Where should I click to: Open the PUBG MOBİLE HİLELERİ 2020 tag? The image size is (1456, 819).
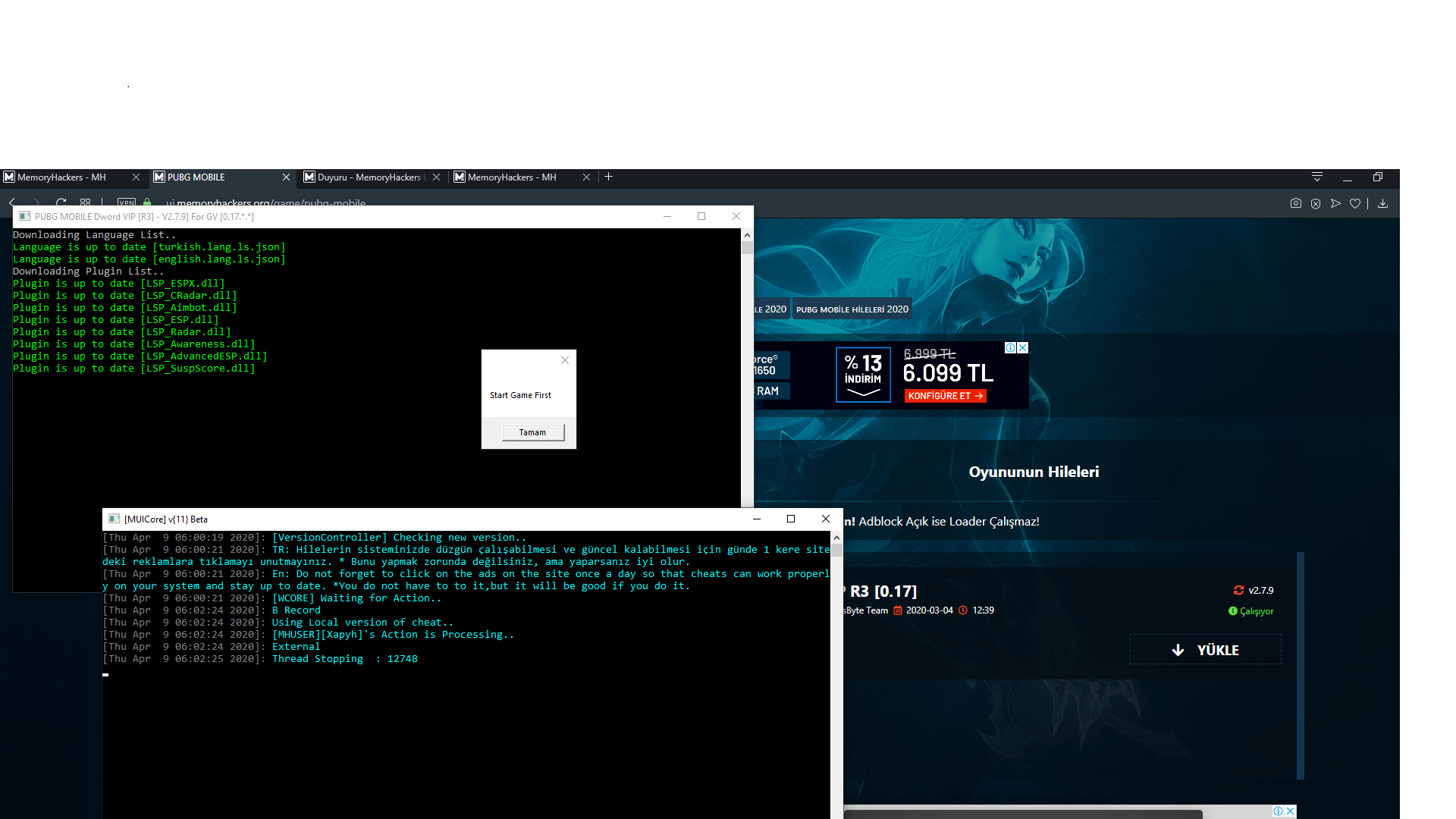[x=852, y=309]
